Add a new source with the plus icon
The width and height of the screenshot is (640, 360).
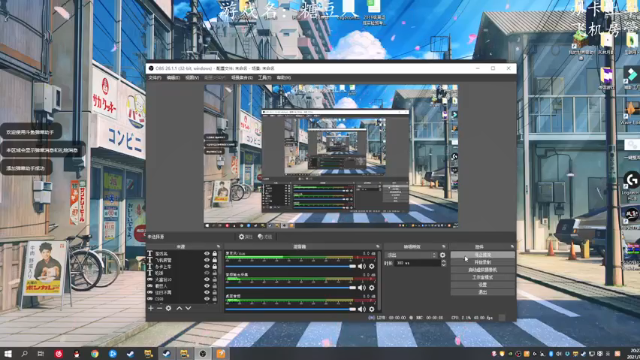coord(151,308)
